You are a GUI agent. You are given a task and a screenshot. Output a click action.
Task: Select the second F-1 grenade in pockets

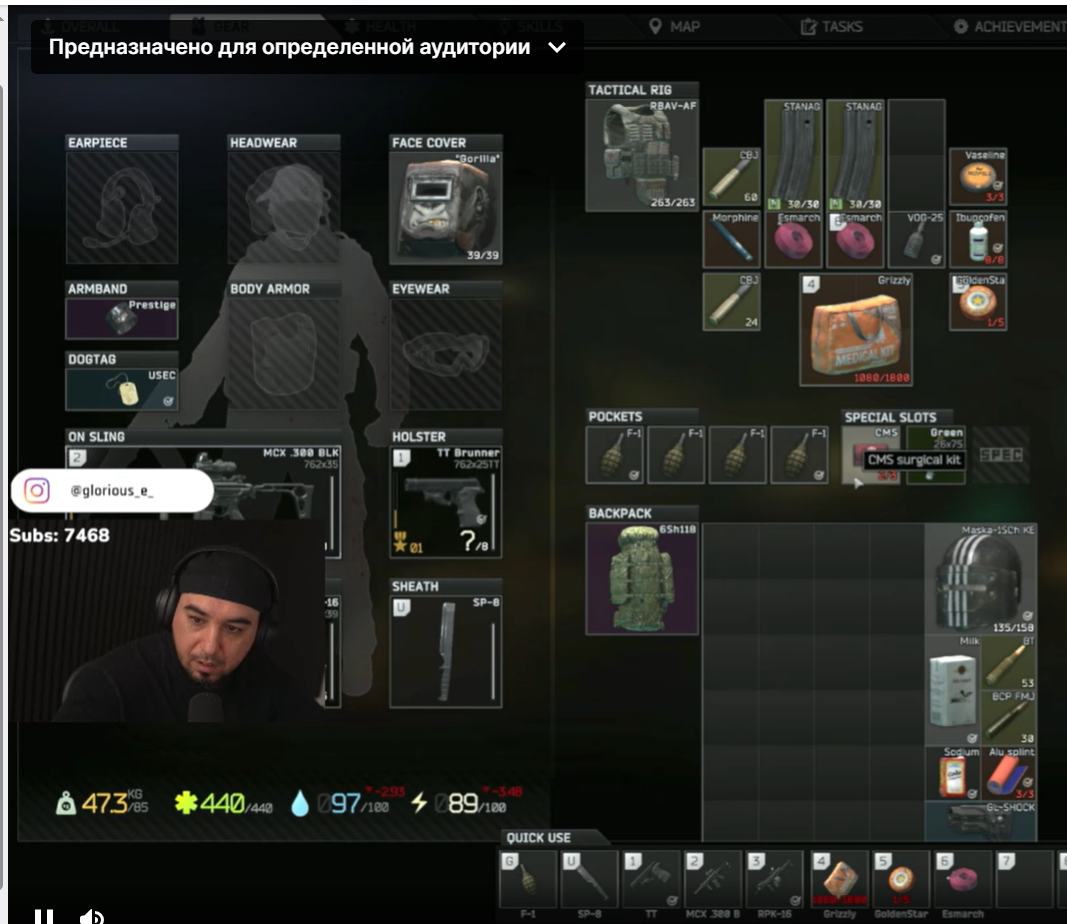click(676, 455)
